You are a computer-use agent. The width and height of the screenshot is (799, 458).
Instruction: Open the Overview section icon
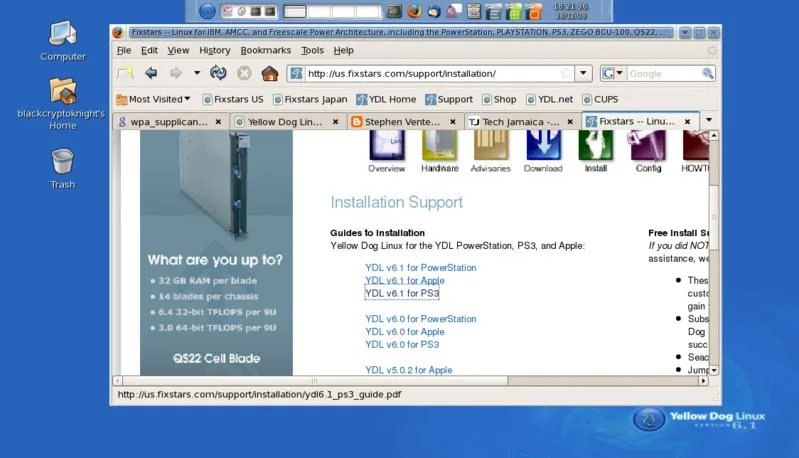(386, 151)
